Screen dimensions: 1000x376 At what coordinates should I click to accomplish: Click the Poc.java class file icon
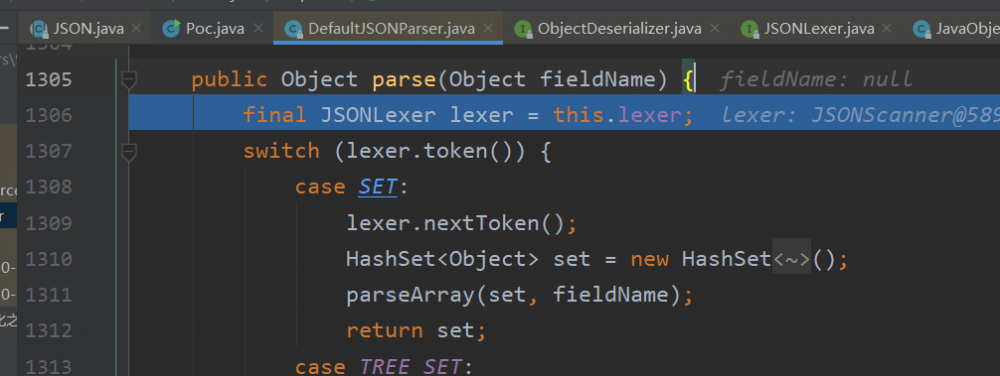tap(171, 29)
